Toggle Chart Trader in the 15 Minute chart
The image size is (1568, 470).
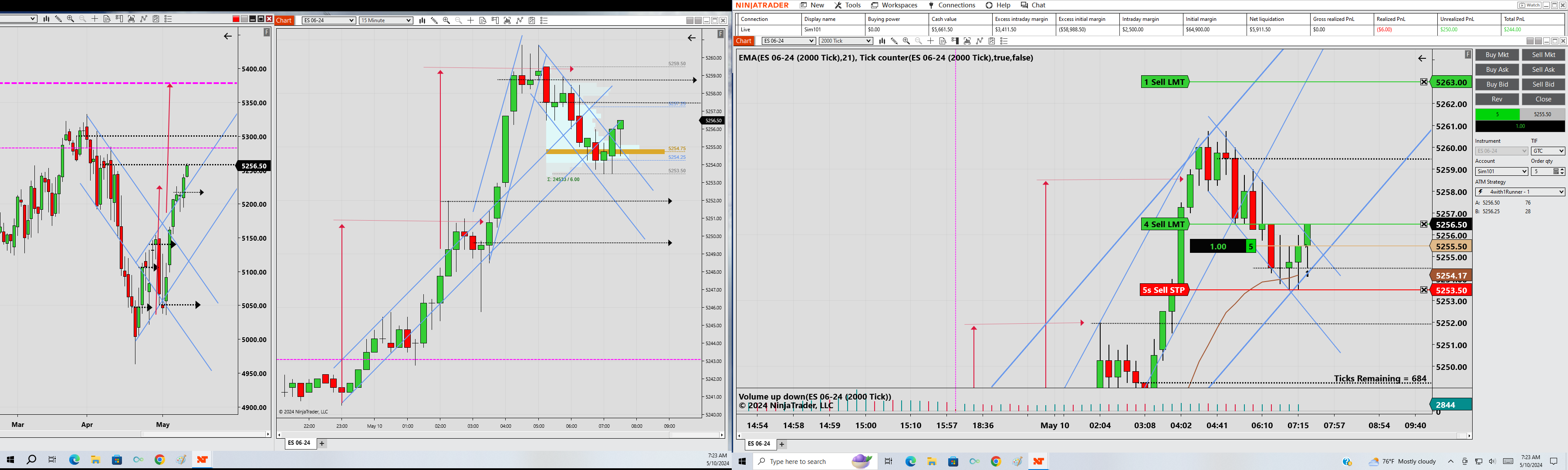coord(495,20)
